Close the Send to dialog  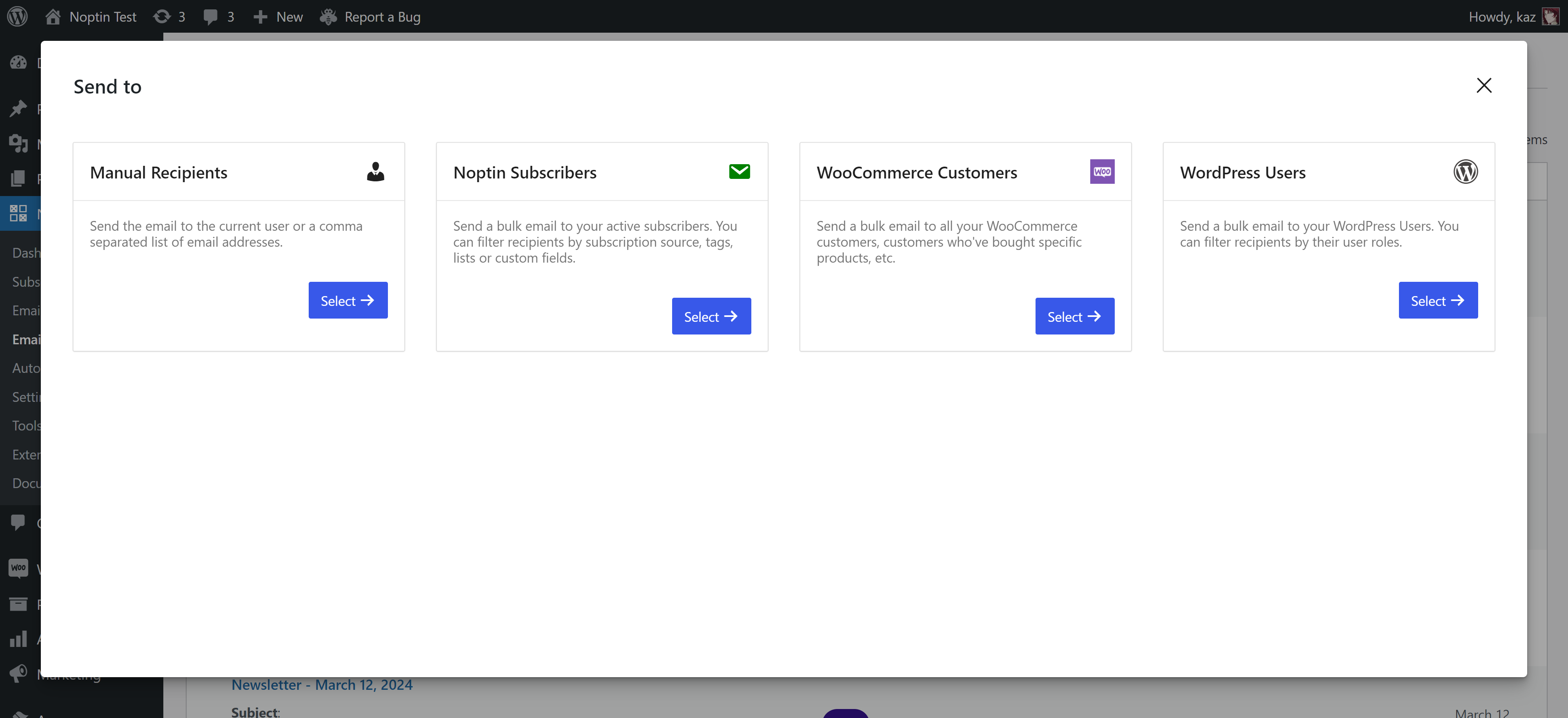(x=1483, y=85)
